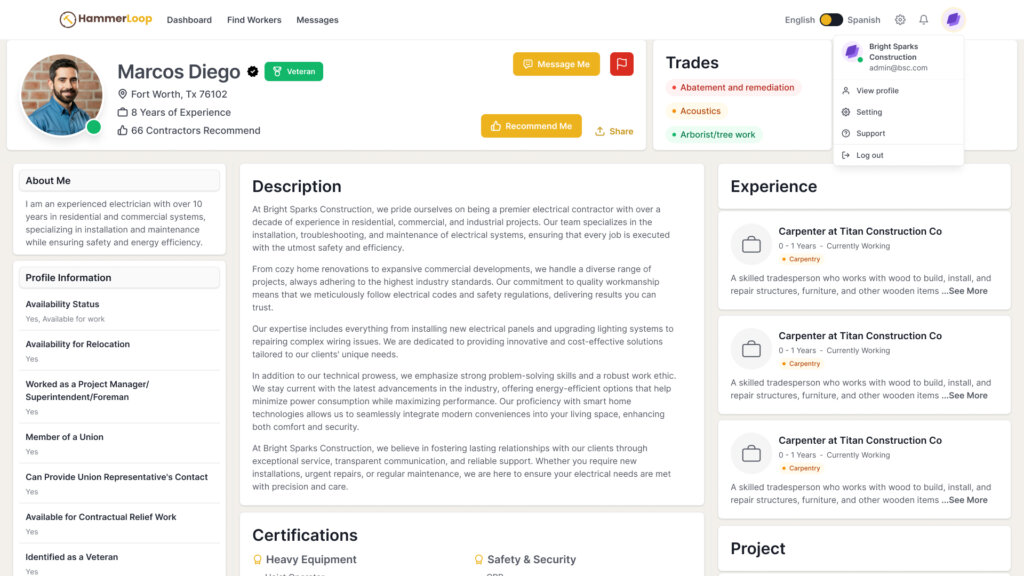Open notifications bell icon
Viewport: 1024px width, 576px height.
tap(924, 20)
